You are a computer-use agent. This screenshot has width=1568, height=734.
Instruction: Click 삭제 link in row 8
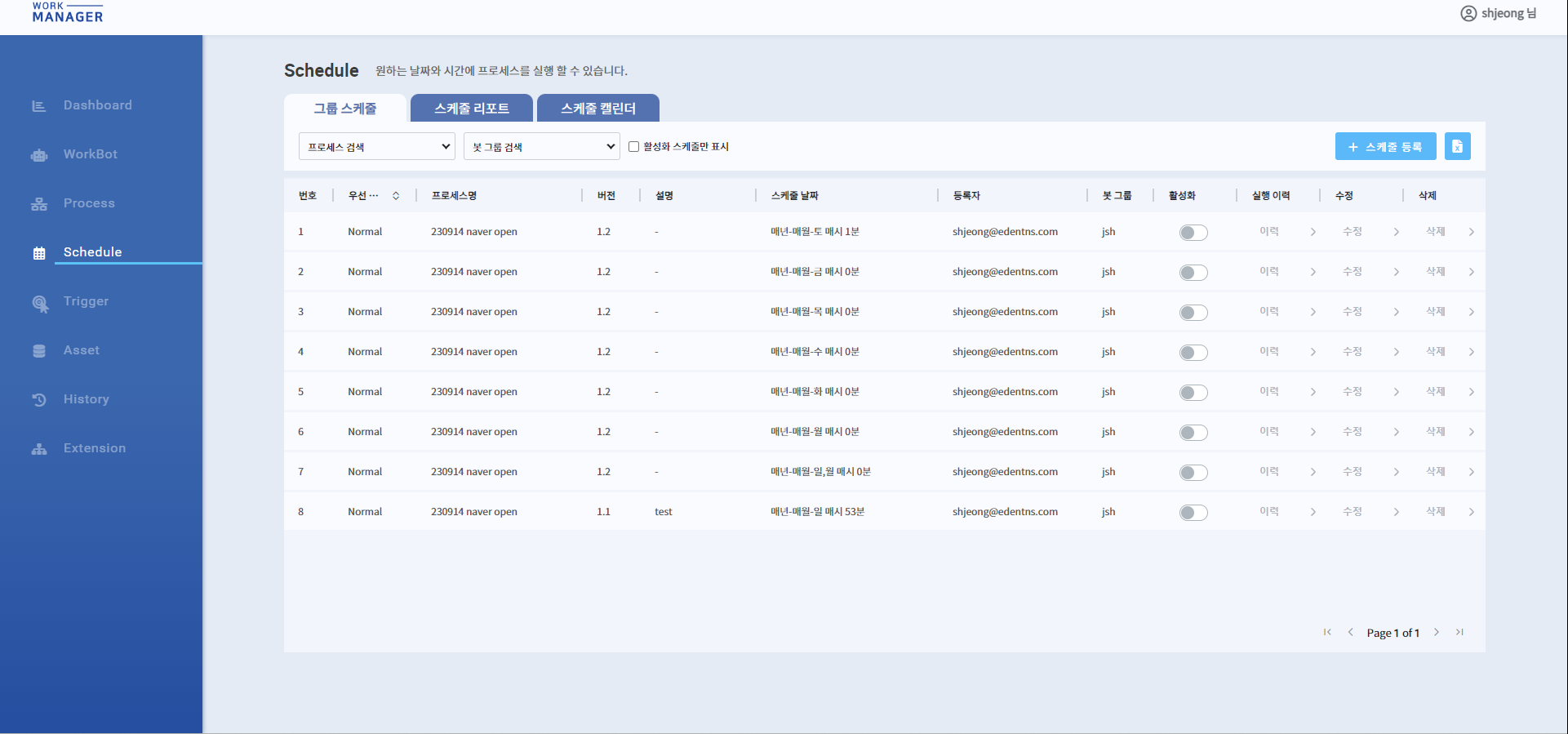[1436, 512]
